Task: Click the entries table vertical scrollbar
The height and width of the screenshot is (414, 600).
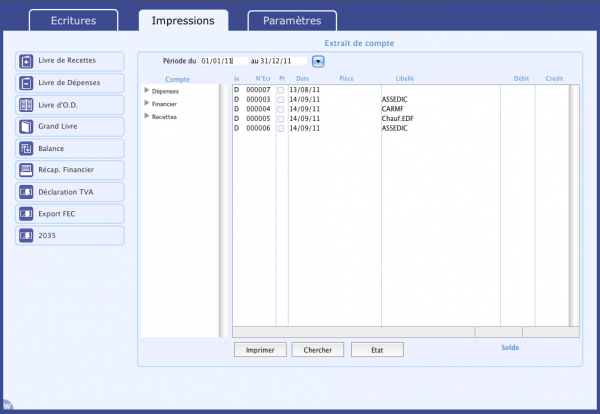Action: pos(574,205)
